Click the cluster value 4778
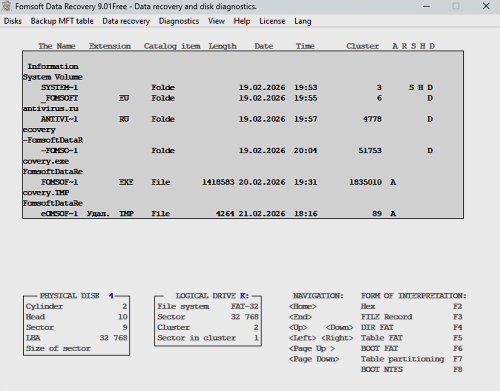500x391 pixels. [x=372, y=119]
